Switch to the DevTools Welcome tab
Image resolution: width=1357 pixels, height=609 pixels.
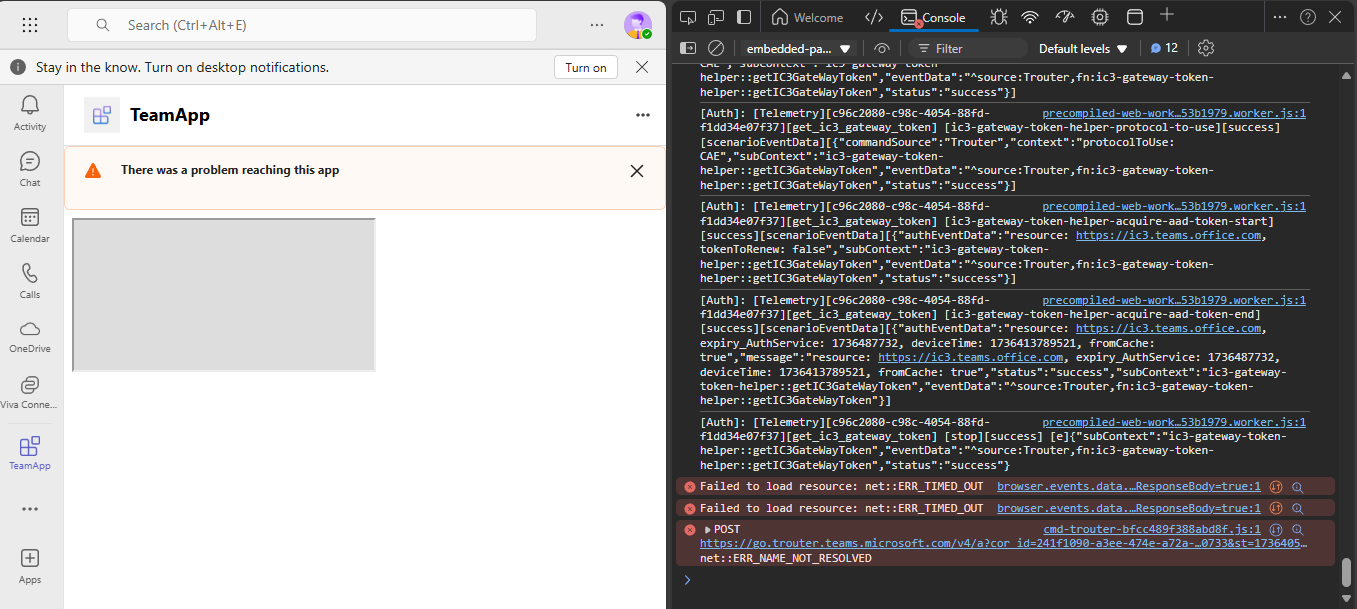click(x=808, y=17)
